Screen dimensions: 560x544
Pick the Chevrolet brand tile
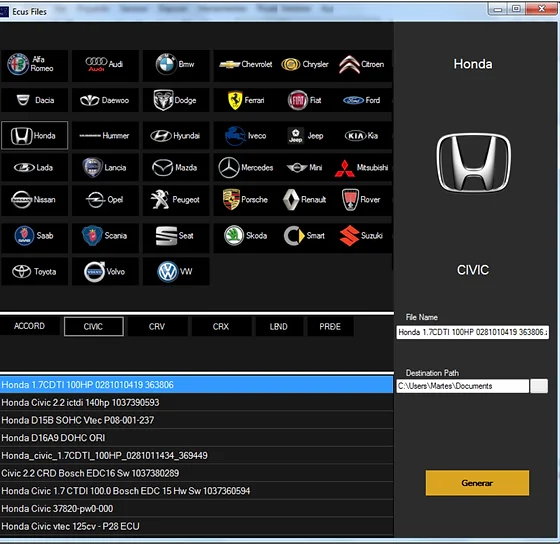tap(246, 65)
